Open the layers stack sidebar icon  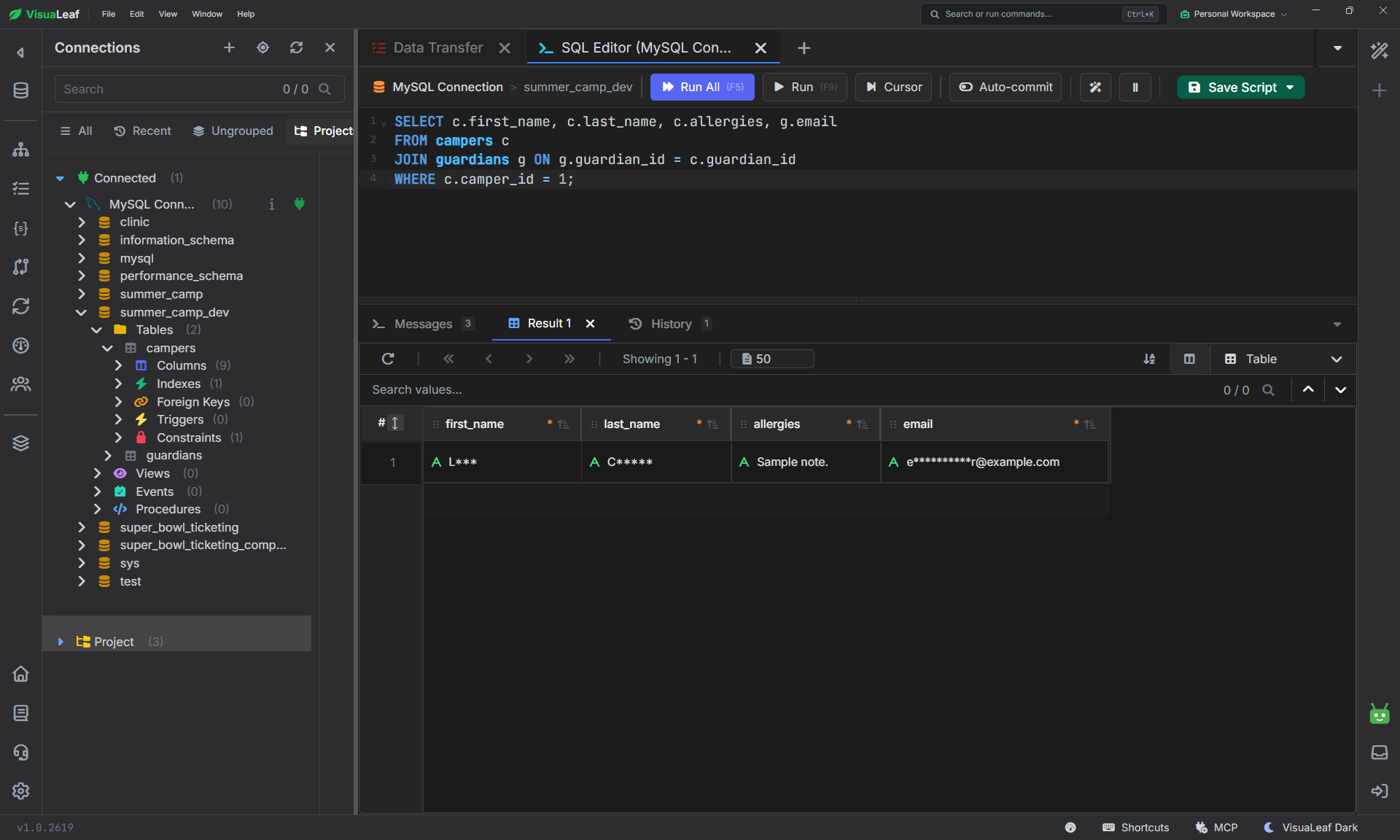coord(20,443)
